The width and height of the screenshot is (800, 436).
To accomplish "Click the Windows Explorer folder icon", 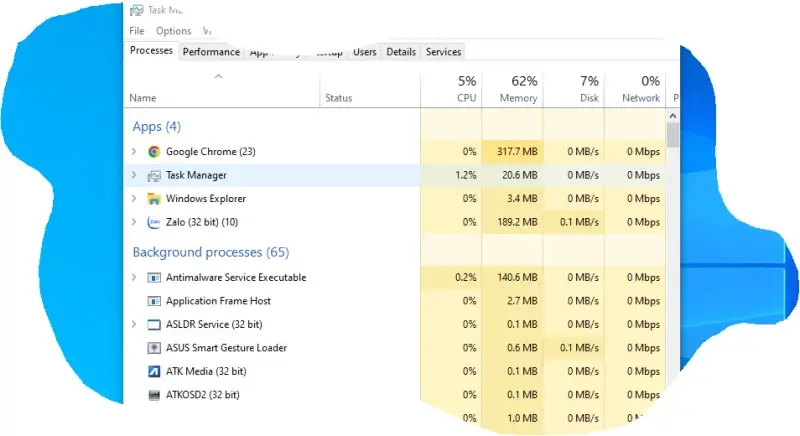I will [154, 199].
